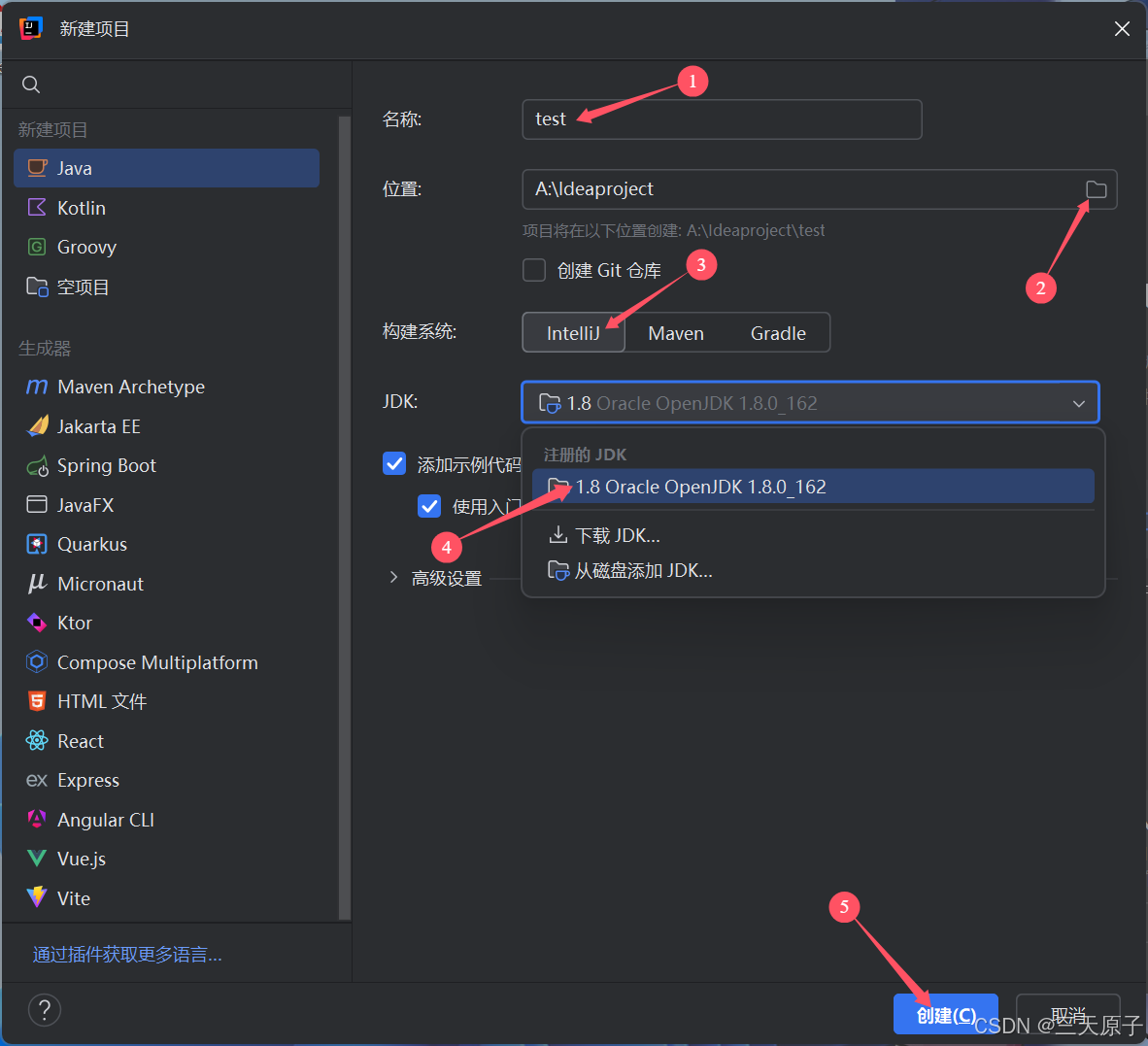Close the 新建项目 dialog

[1122, 28]
